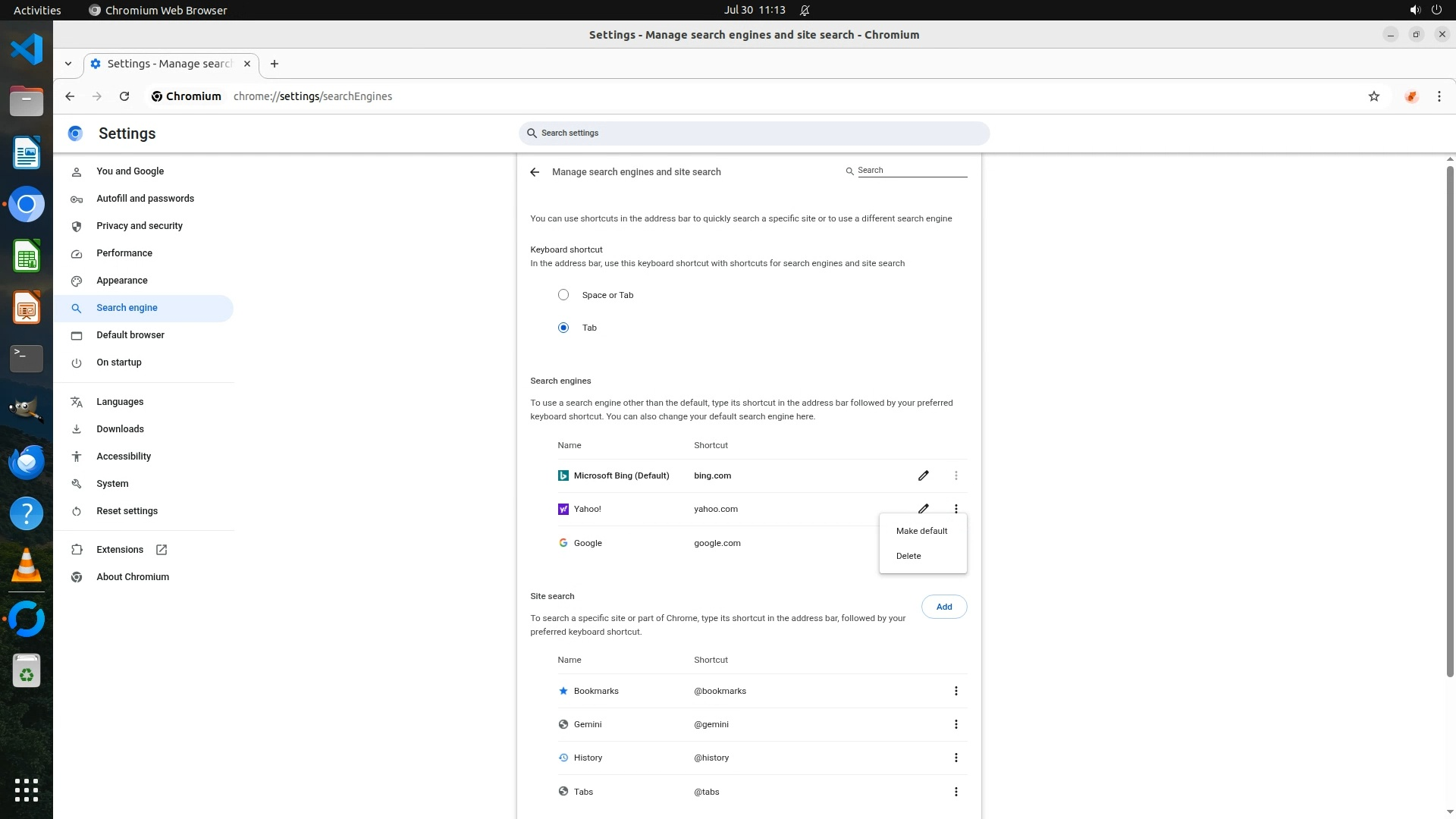The width and height of the screenshot is (1456, 819).
Task: Click Add button for site search
Action: click(x=943, y=607)
